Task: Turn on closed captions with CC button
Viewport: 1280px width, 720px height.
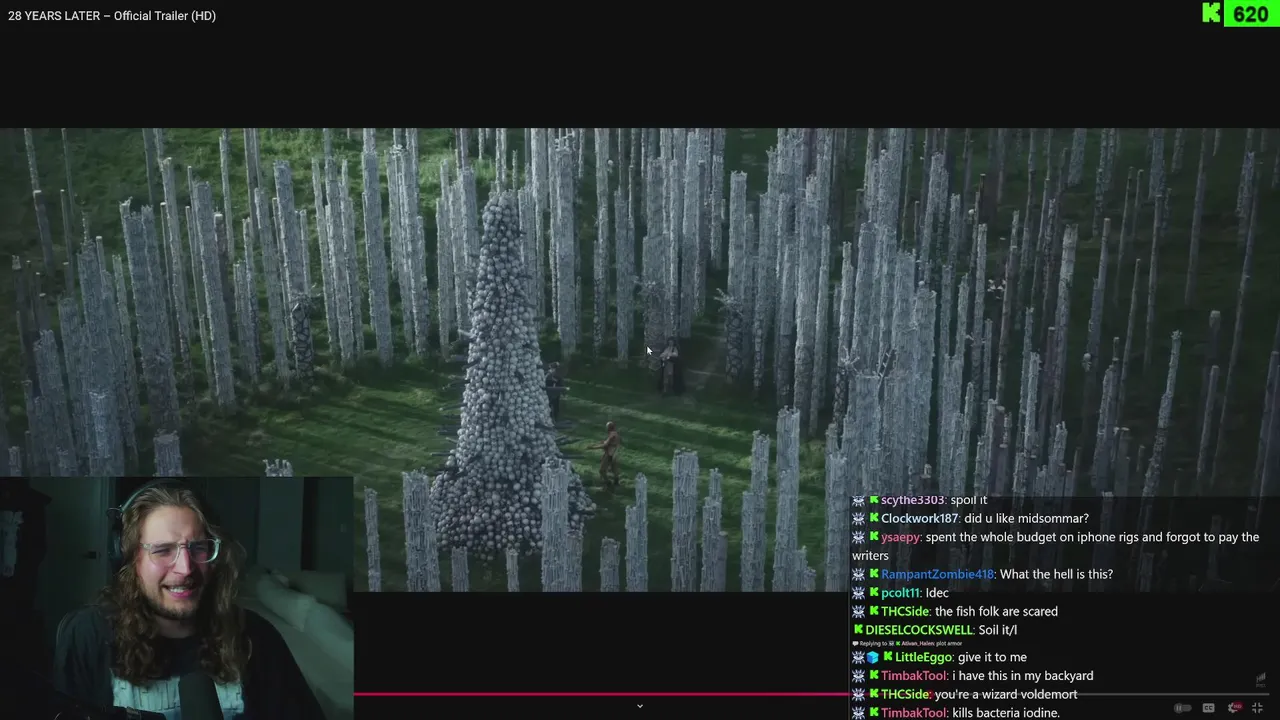Action: [x=1209, y=708]
